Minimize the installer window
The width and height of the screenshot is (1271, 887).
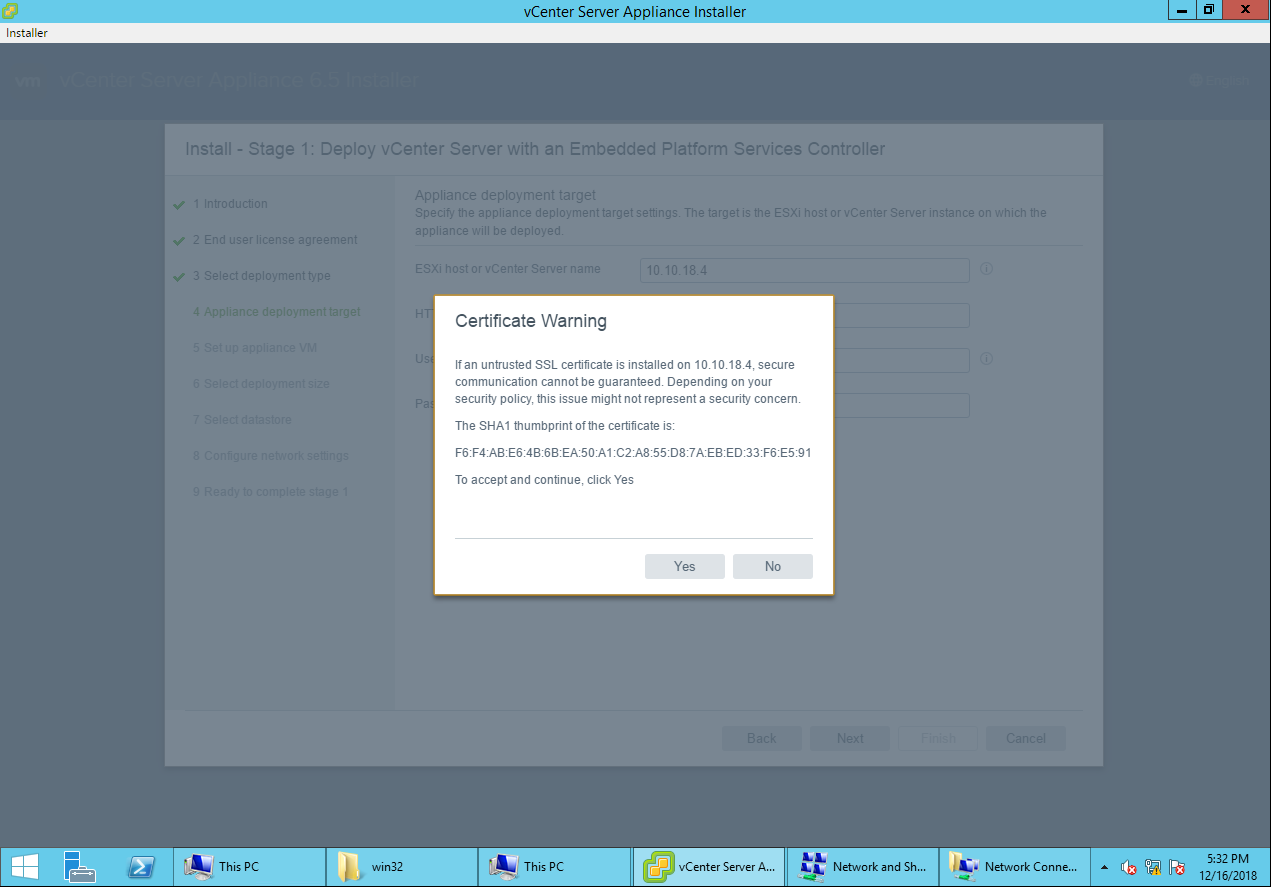(x=1181, y=9)
